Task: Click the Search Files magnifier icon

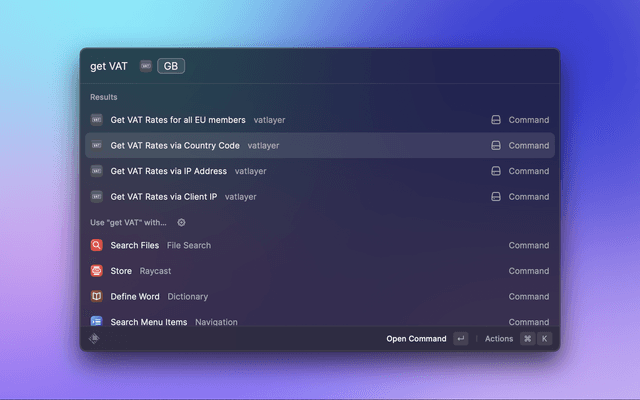Action: [97, 245]
